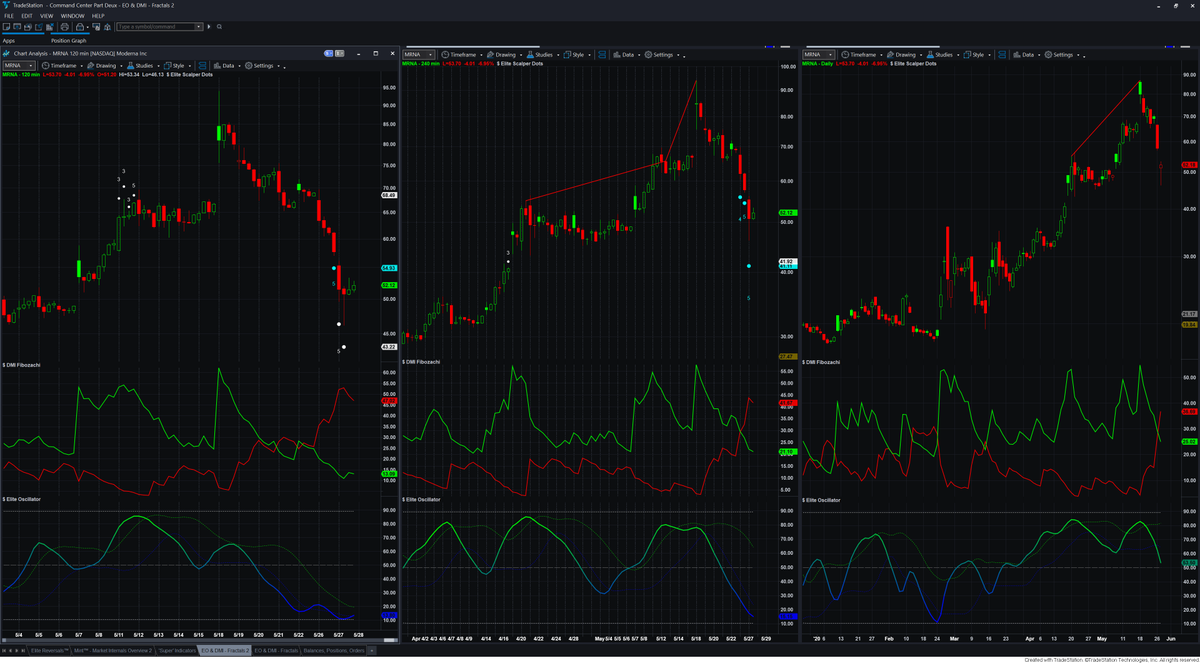Expand the symbol/command box dropdown arrow
Image resolution: width=1200 pixels, height=663 pixels.
[198, 27]
